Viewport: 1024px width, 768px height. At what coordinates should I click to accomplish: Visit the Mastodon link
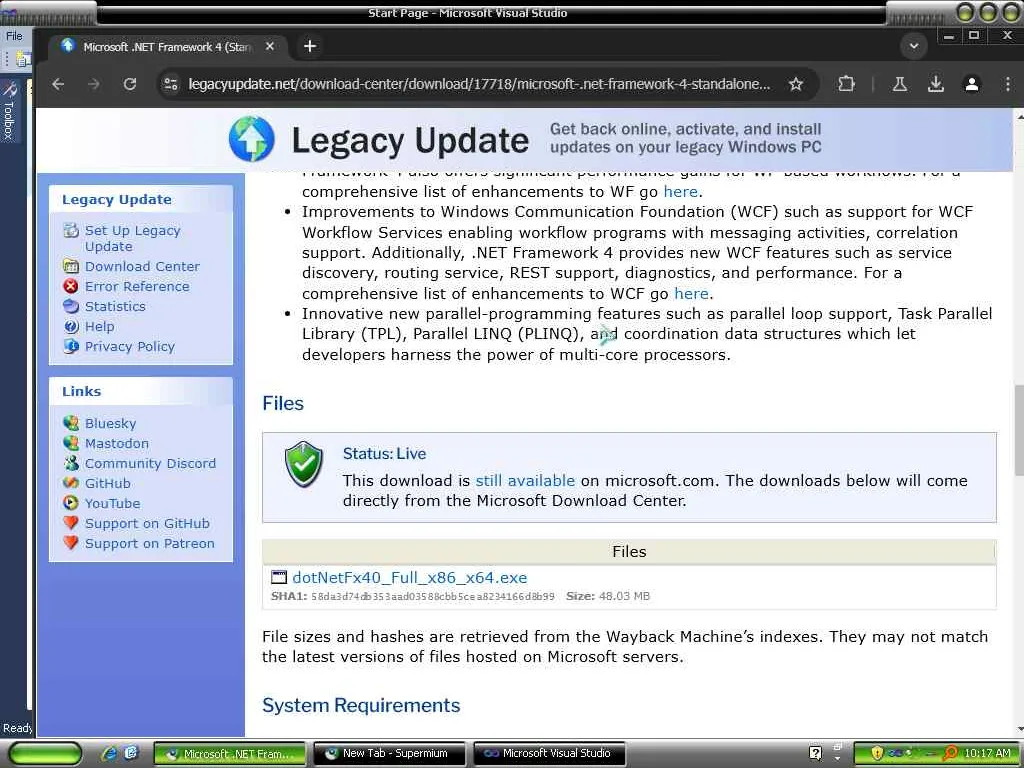click(117, 443)
